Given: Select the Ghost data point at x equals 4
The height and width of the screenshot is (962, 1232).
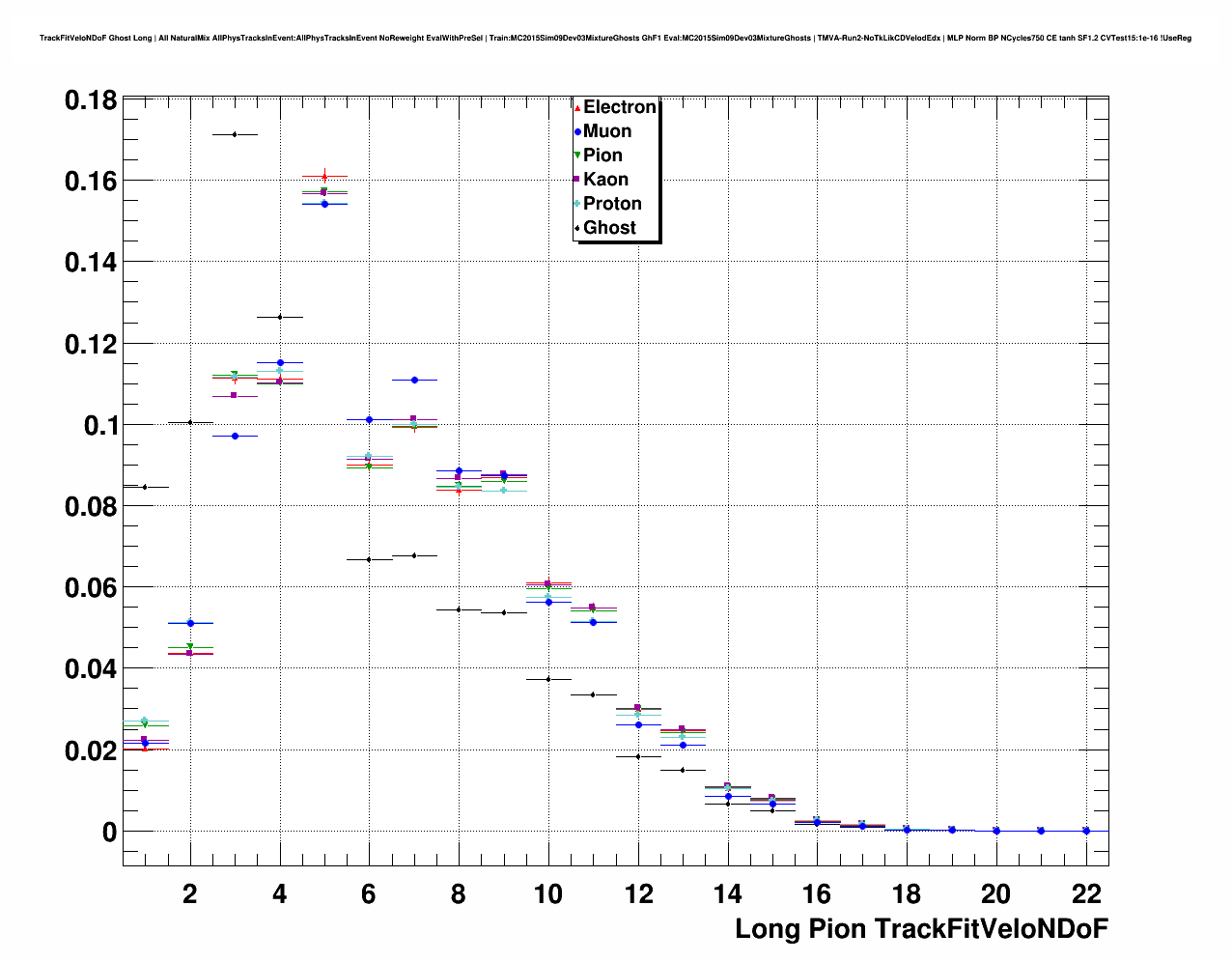Looking at the screenshot, I should pos(280,317).
